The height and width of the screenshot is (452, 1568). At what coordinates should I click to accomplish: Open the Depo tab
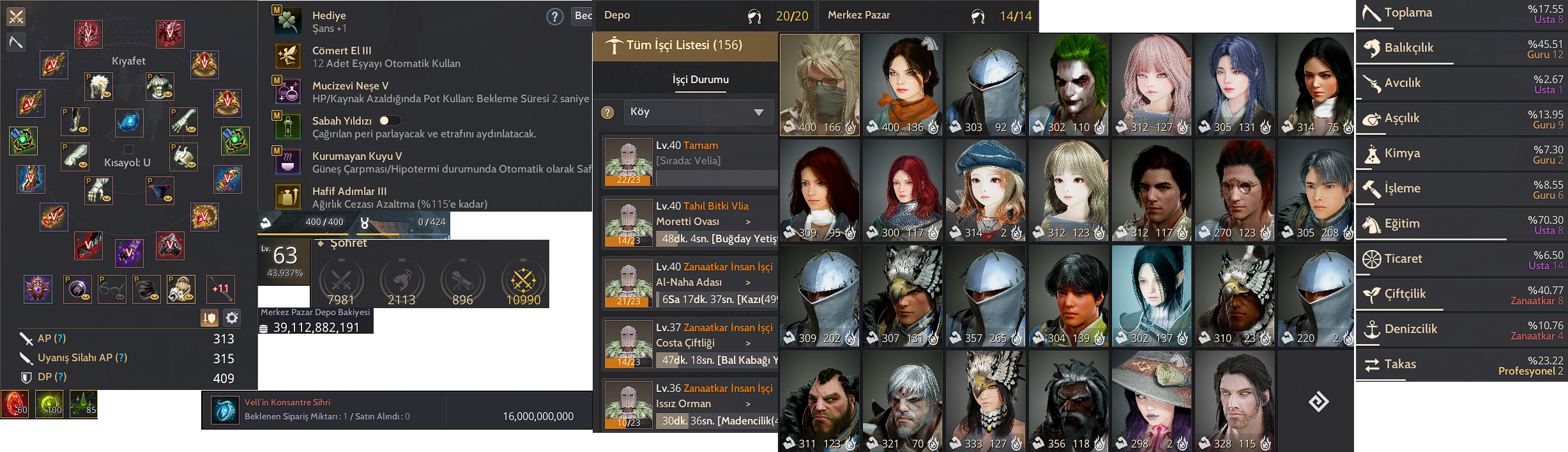[x=703, y=16]
